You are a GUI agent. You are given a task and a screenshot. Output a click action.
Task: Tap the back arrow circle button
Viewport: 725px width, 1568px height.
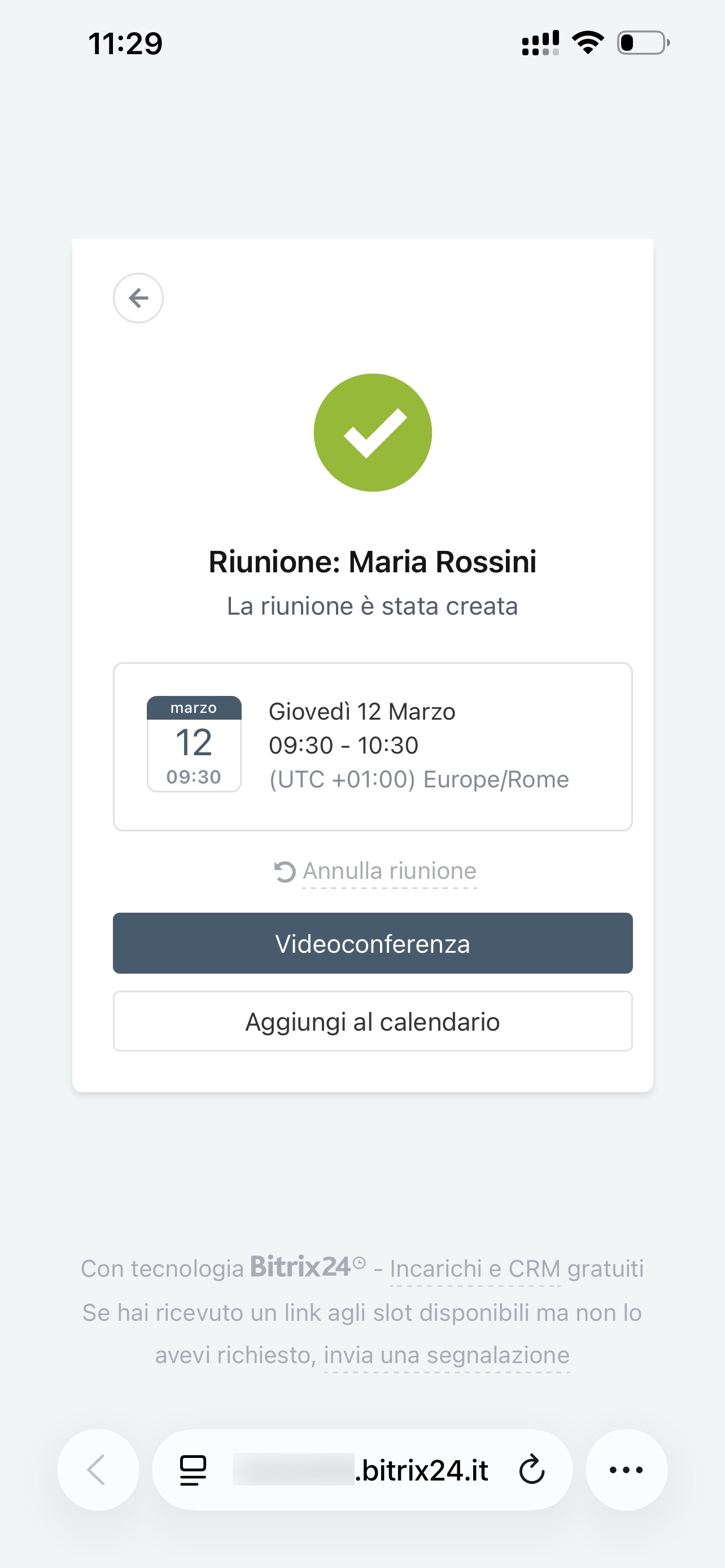(x=138, y=297)
